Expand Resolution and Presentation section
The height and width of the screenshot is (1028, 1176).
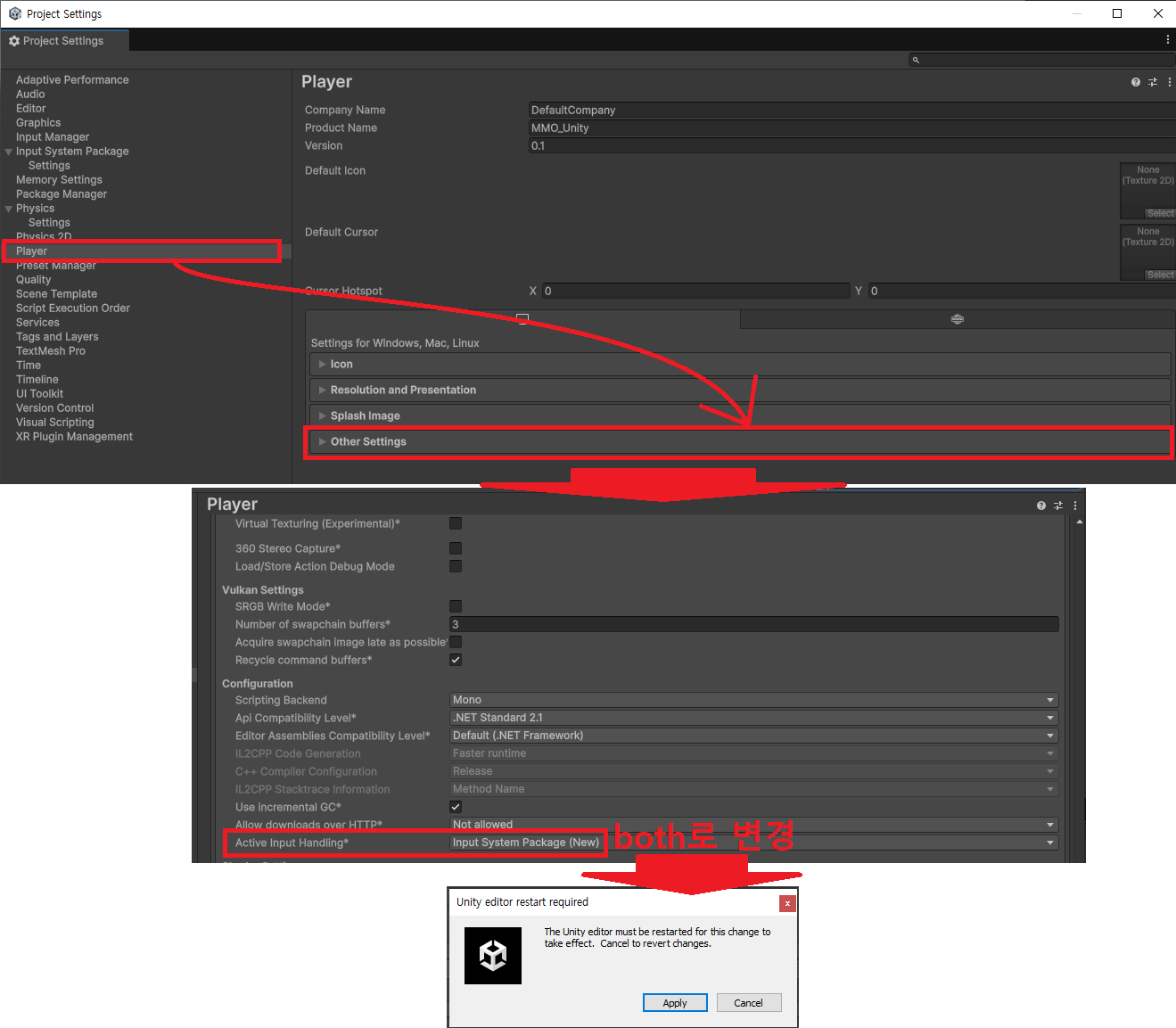740,390
